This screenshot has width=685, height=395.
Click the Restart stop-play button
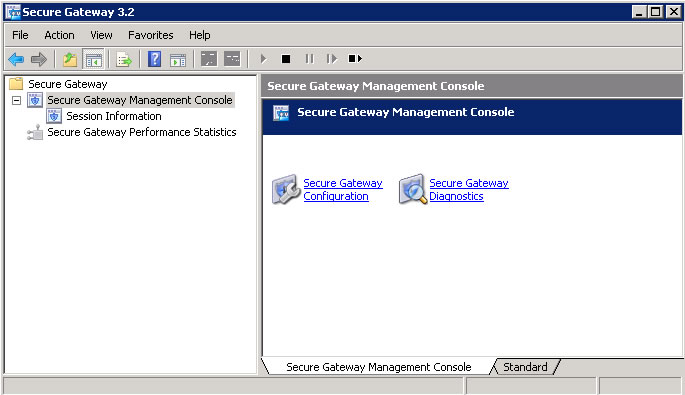click(x=355, y=59)
